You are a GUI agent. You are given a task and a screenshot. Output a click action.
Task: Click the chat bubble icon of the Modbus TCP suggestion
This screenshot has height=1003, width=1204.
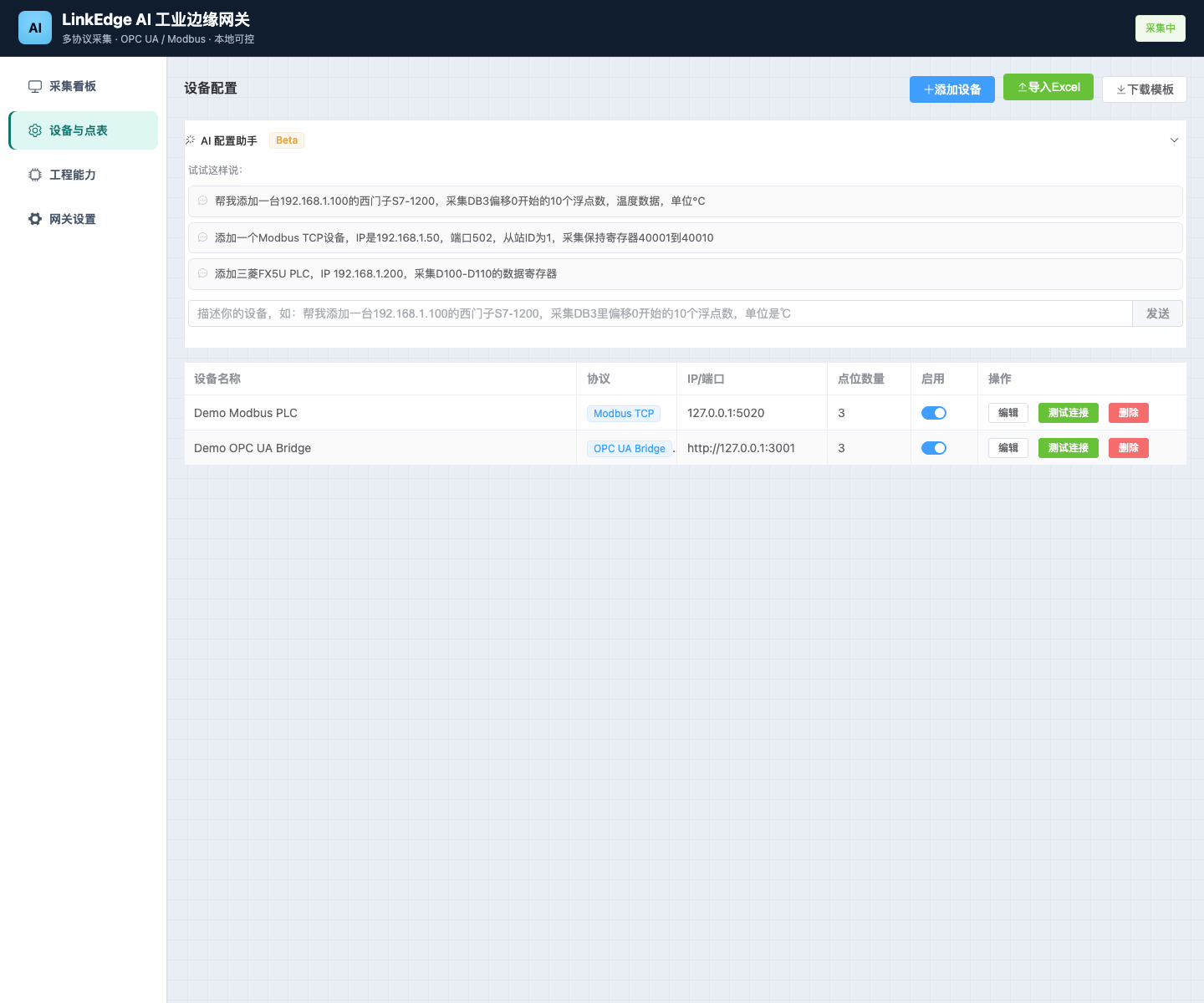pyautogui.click(x=202, y=237)
